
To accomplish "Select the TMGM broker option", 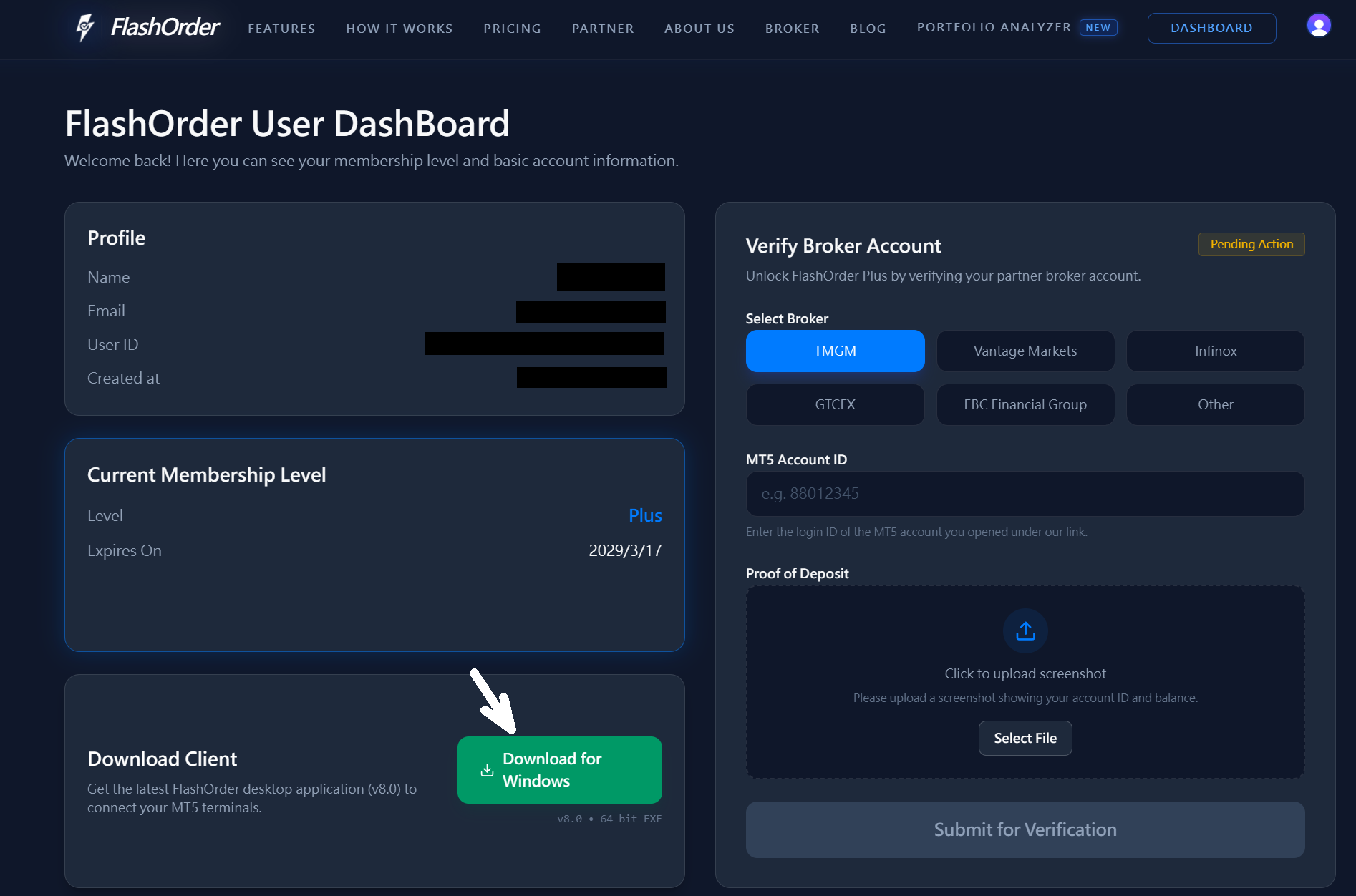I will (x=835, y=351).
